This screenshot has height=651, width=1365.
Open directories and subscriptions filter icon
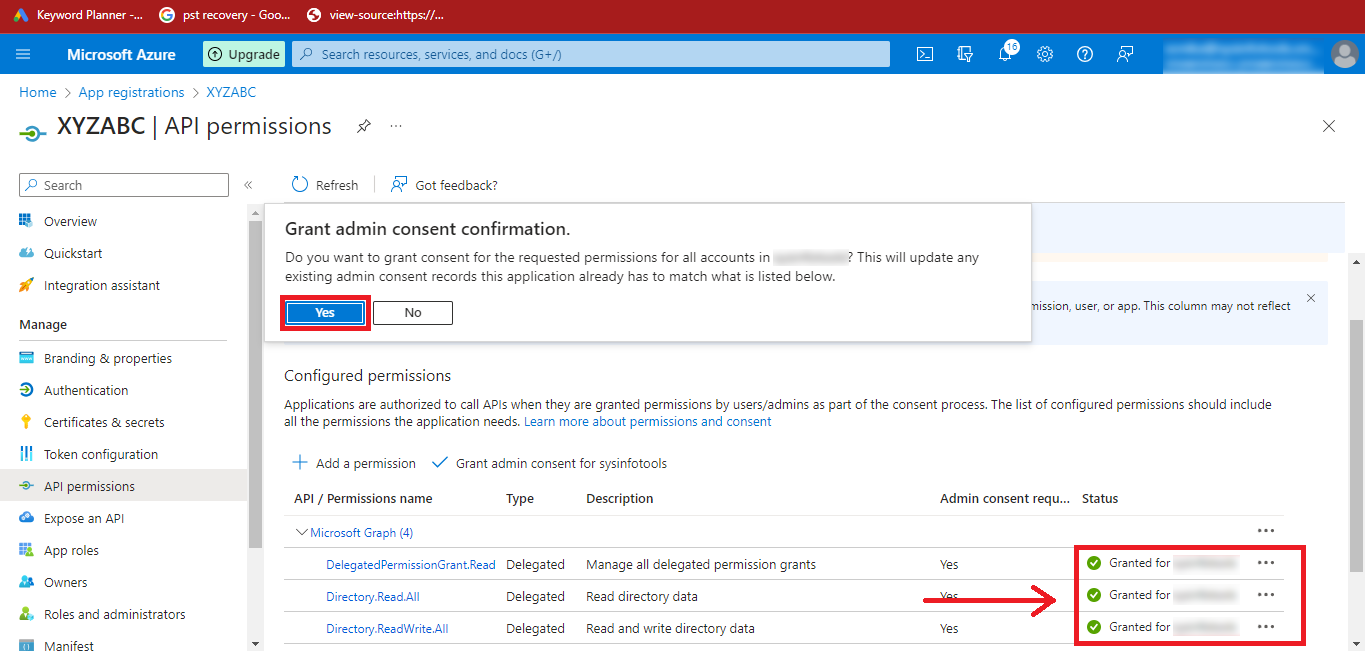point(965,55)
